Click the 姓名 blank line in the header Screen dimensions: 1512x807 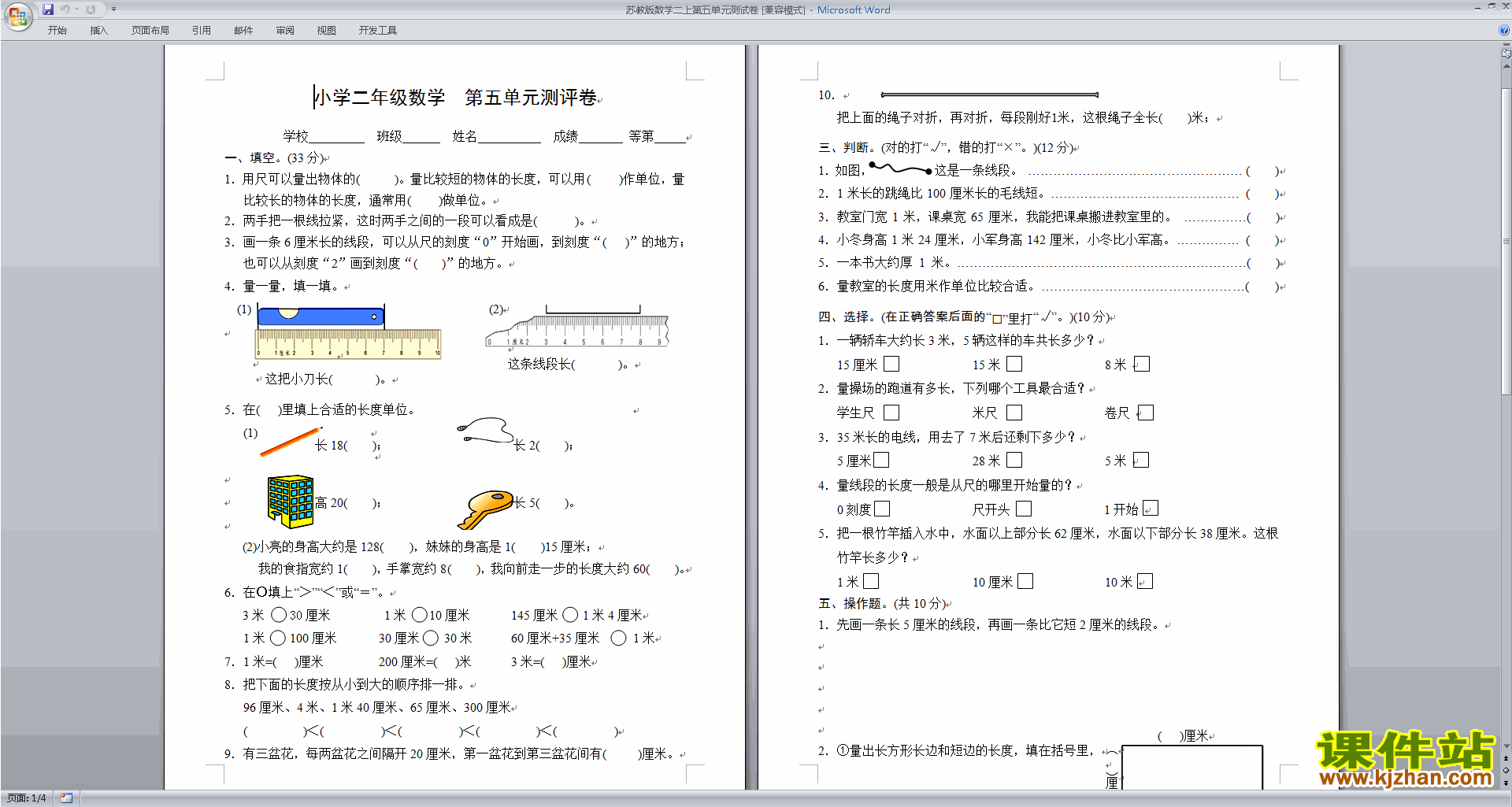510,137
